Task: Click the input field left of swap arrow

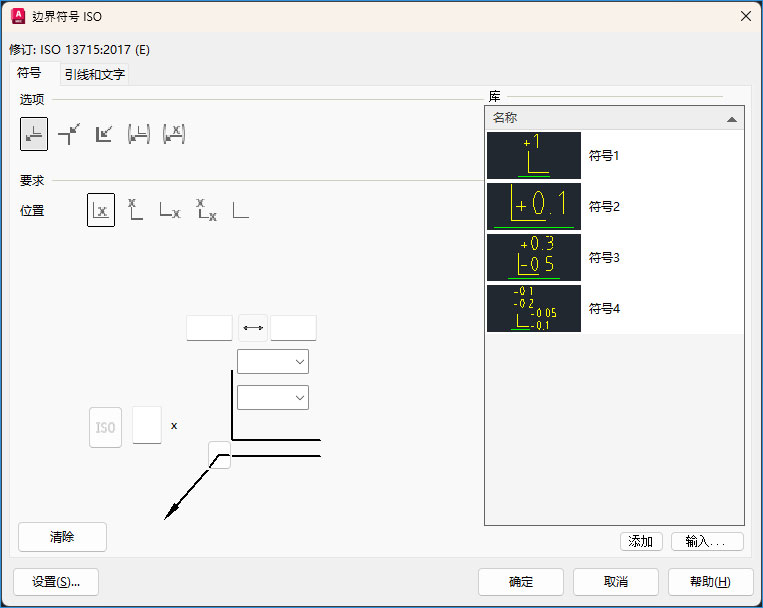Action: (x=209, y=328)
